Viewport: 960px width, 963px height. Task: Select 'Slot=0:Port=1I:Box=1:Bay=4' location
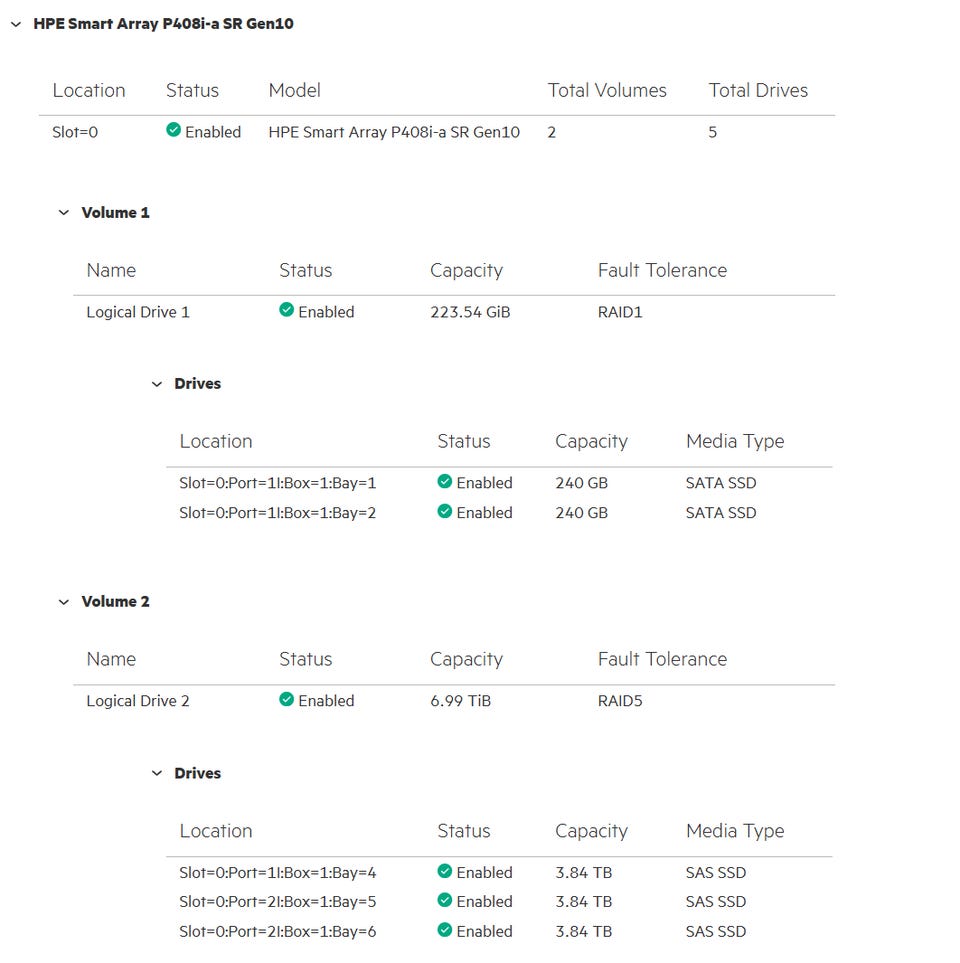[278, 873]
